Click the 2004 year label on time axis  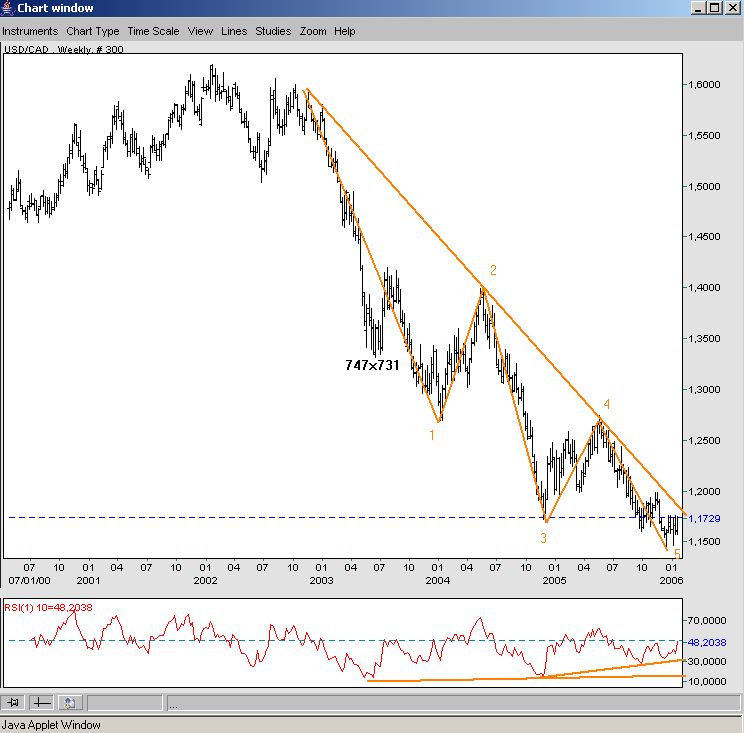coord(437,580)
